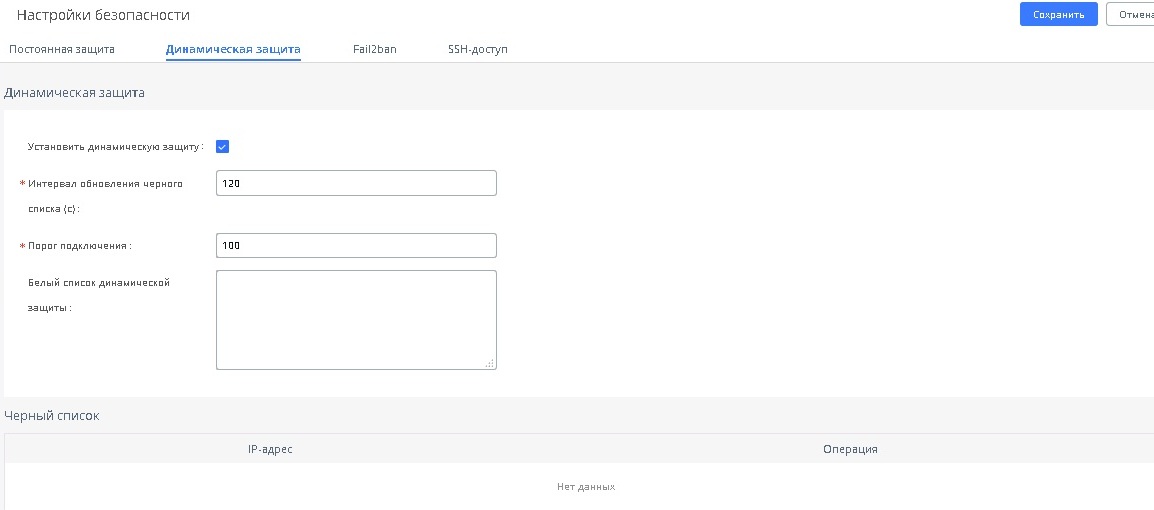Toggle Установить динамическую защиту checkbox

tap(222, 146)
